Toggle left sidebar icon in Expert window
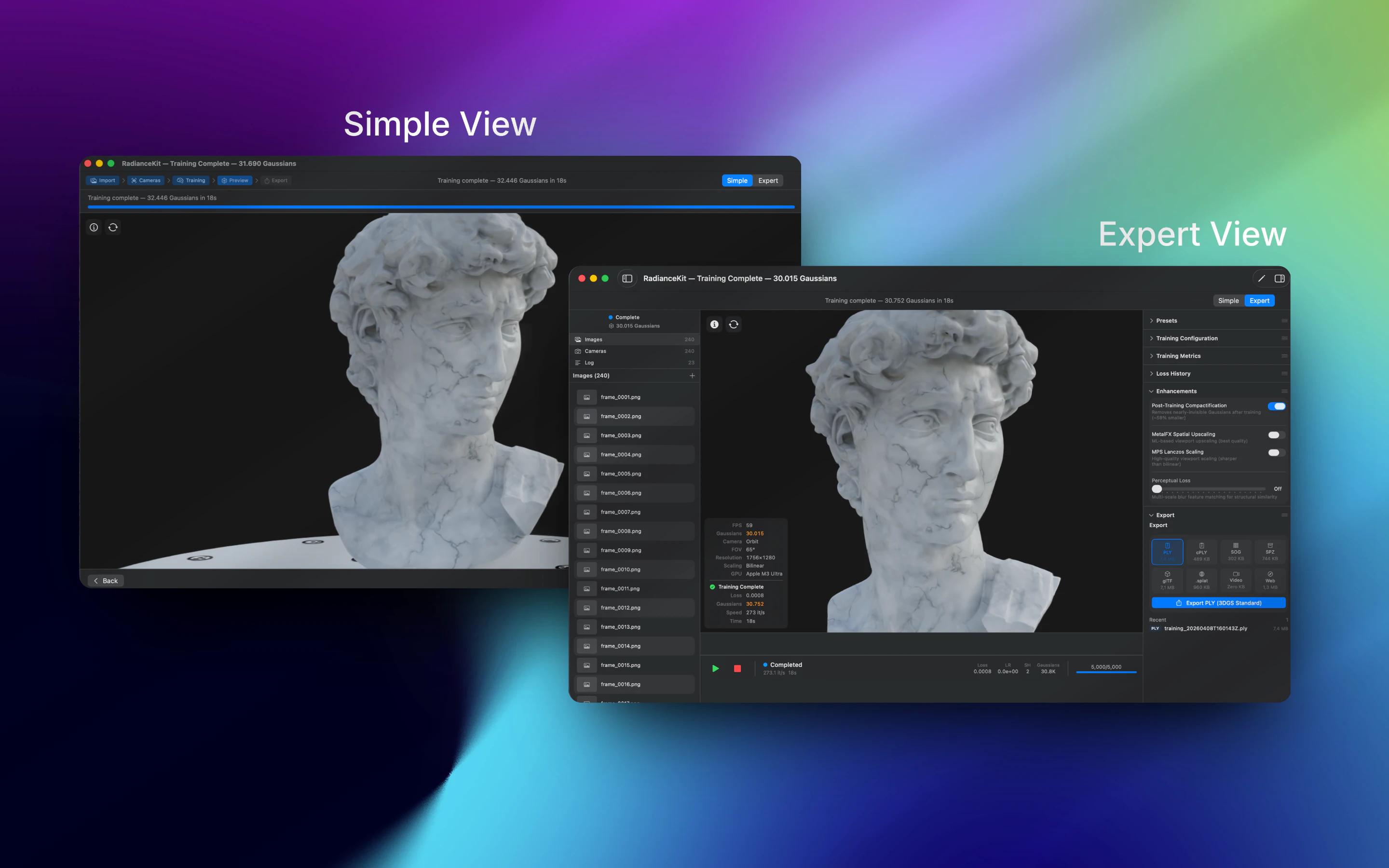This screenshot has height=868, width=1389. pos(627,278)
